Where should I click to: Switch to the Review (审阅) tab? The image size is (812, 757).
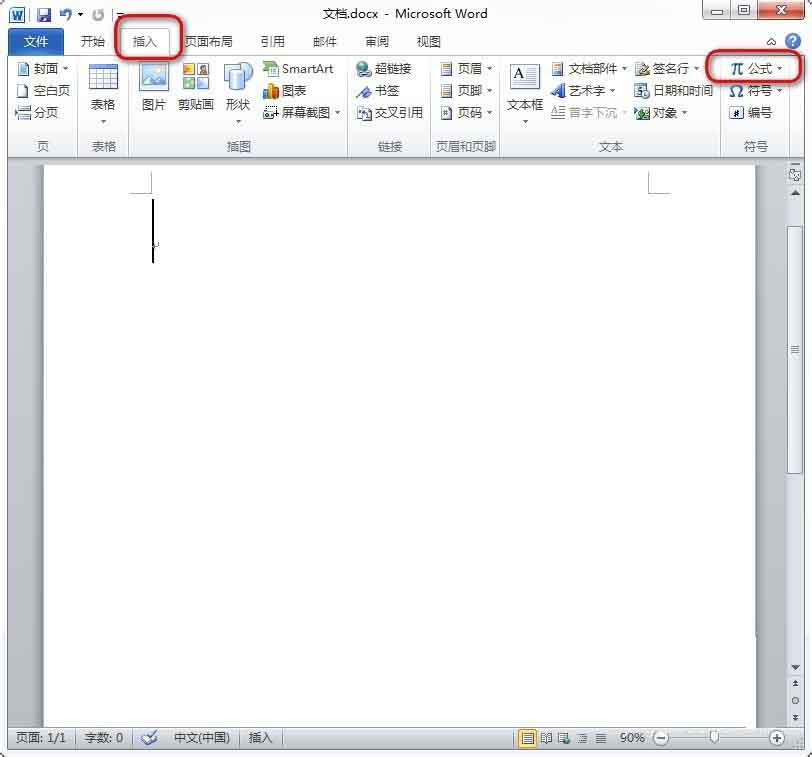[x=377, y=41]
